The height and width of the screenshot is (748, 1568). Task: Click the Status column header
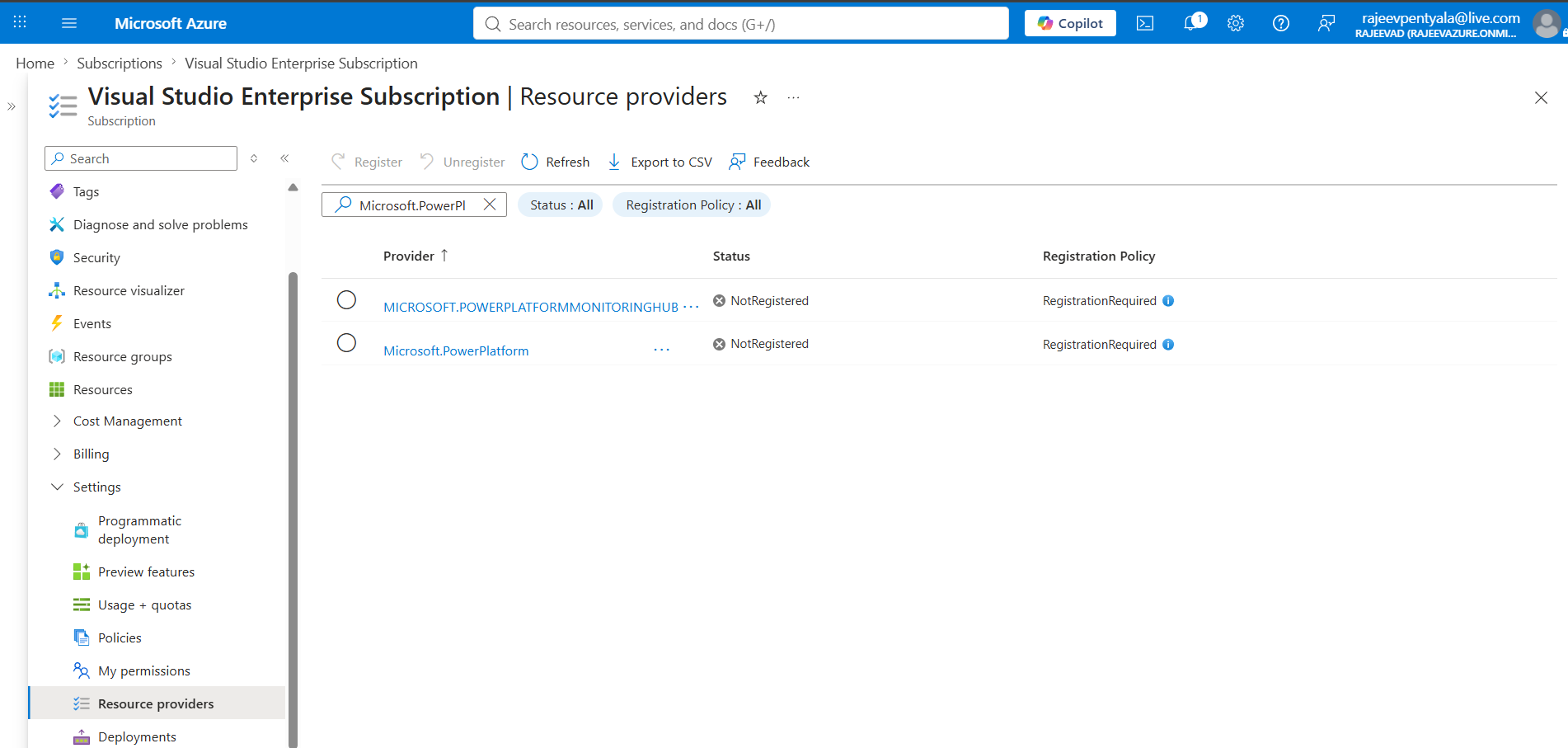(731, 256)
